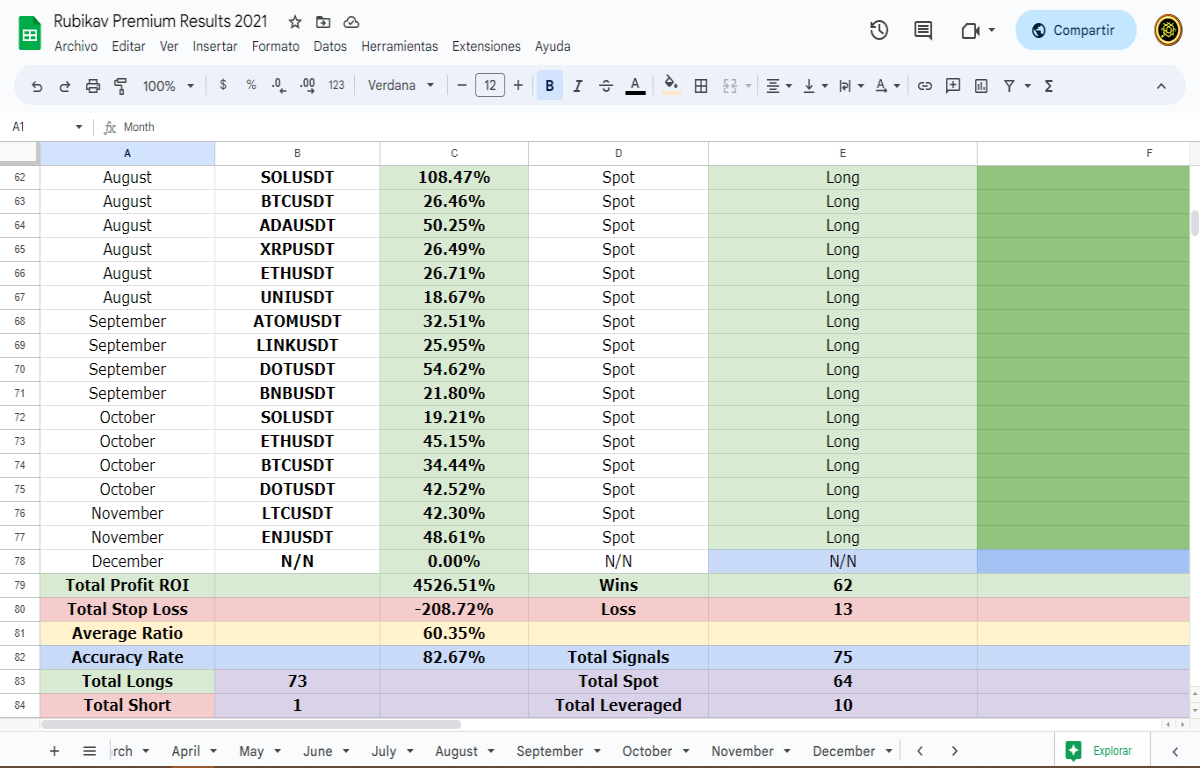Undo the last action in toolbar
Viewport: 1200px width, 768px height.
(x=37, y=86)
